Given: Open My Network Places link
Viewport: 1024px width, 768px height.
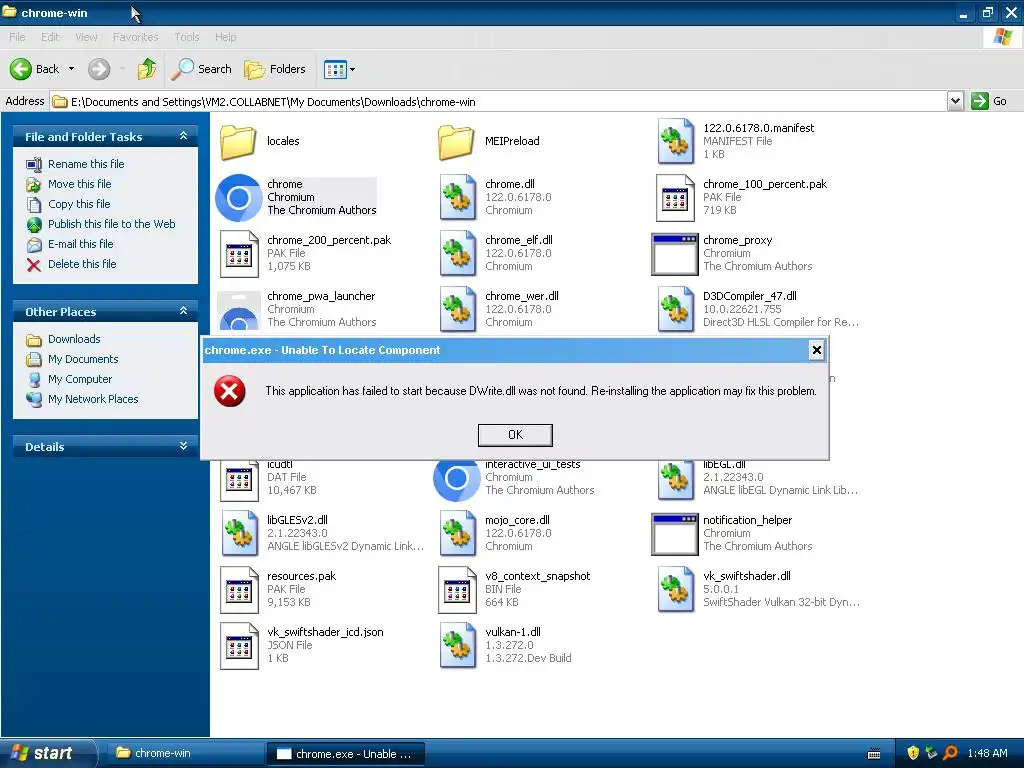Looking at the screenshot, I should [93, 399].
